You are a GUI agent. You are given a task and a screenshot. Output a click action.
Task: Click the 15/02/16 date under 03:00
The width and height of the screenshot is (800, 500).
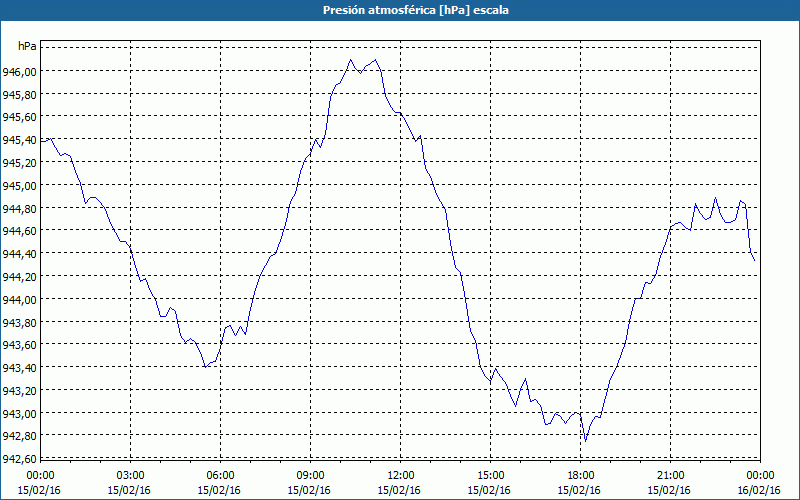pyautogui.click(x=131, y=490)
